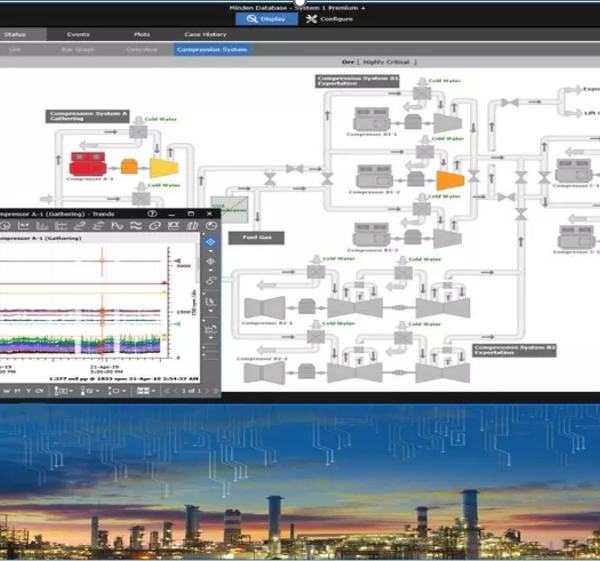Expand the plot layout grid dropdown
The height and width of the screenshot is (561, 600).
coord(148,390)
